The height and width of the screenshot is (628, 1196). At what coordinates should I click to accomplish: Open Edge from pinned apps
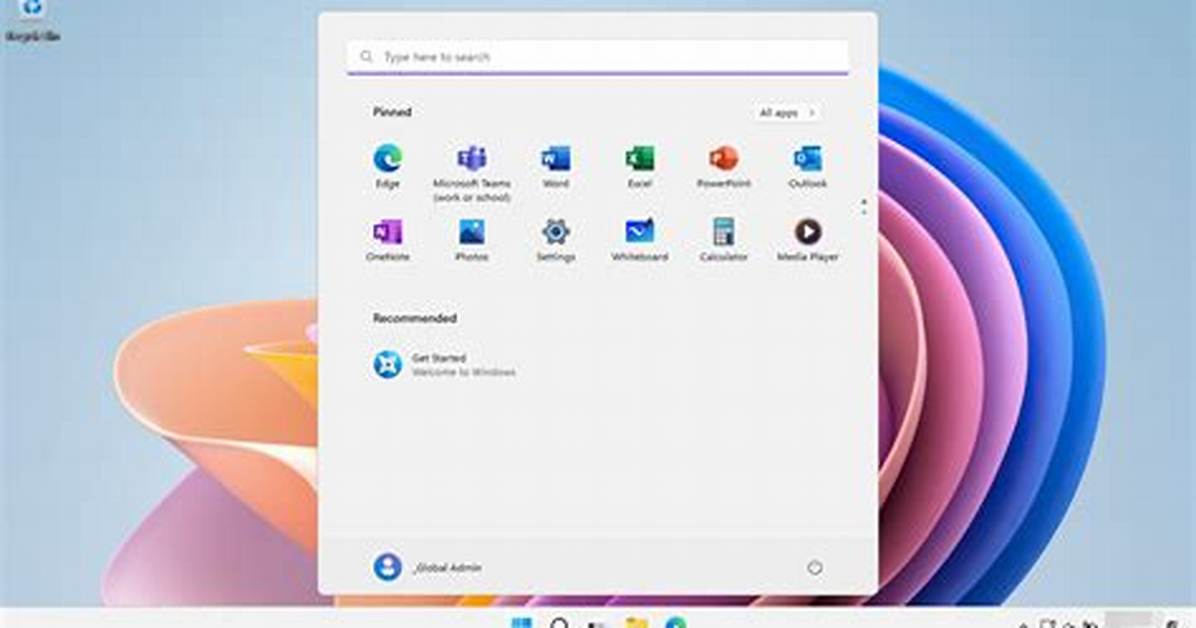387,166
